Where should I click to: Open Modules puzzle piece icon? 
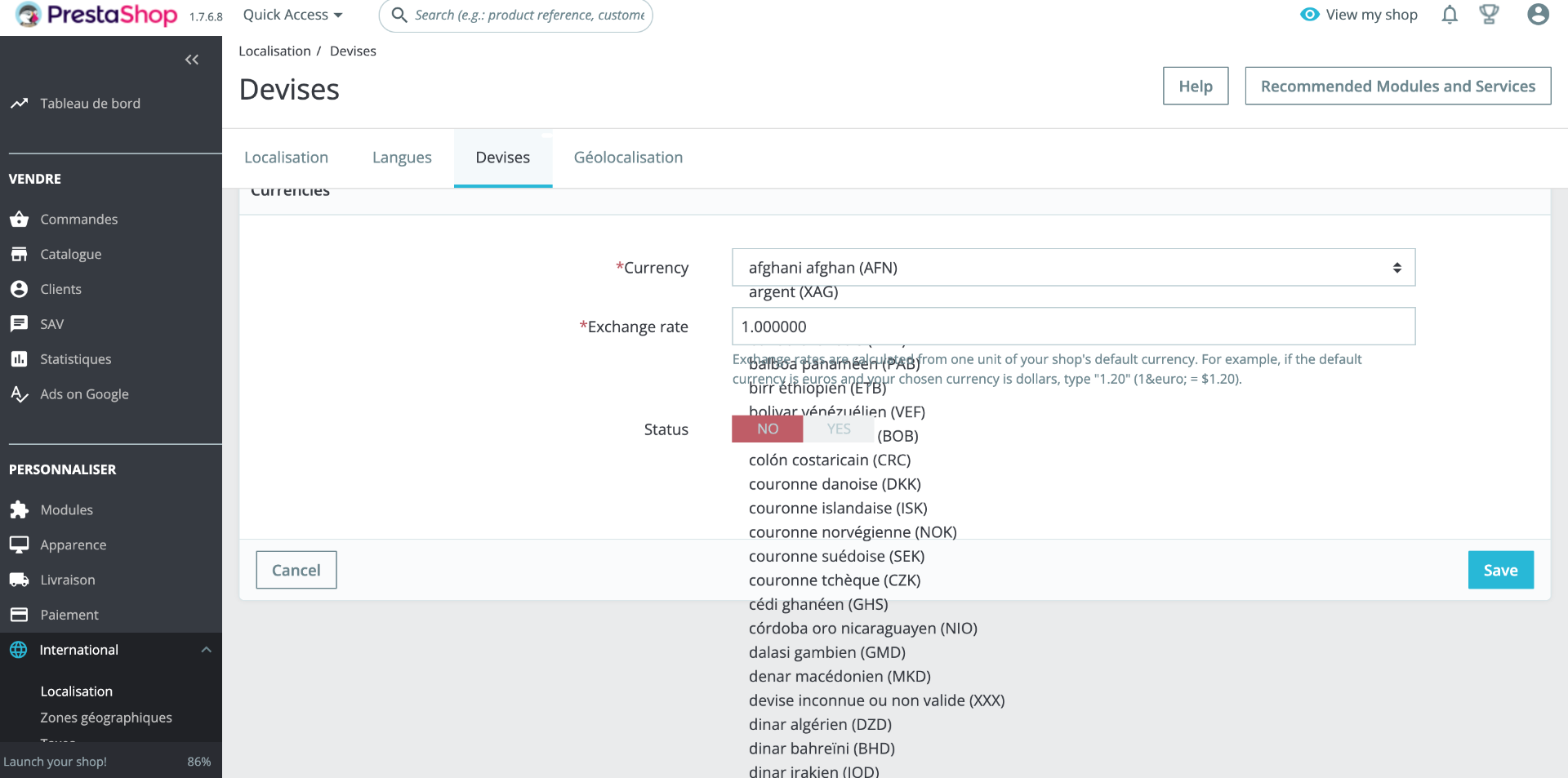click(20, 509)
